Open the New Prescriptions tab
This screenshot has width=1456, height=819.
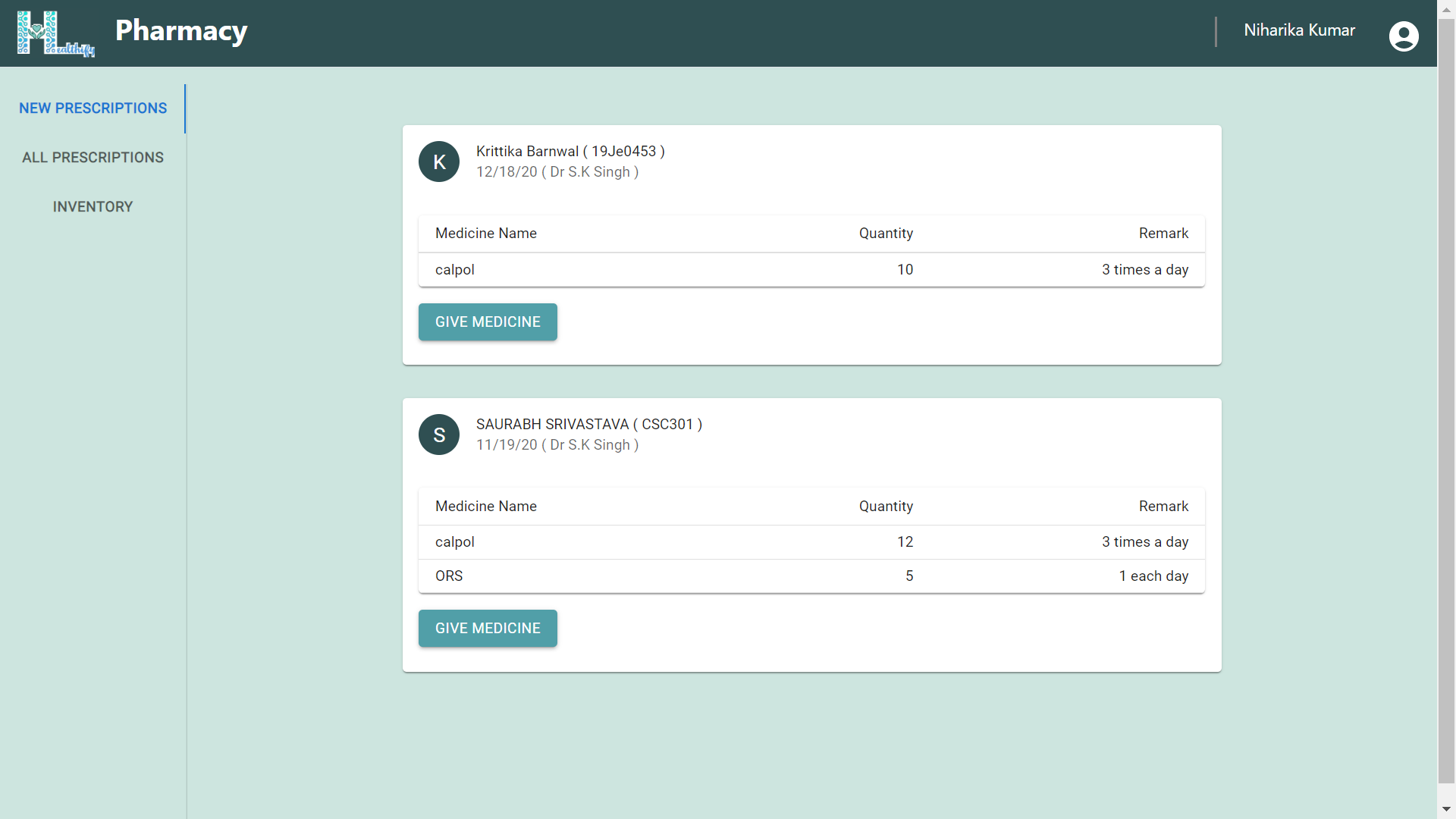tap(93, 108)
